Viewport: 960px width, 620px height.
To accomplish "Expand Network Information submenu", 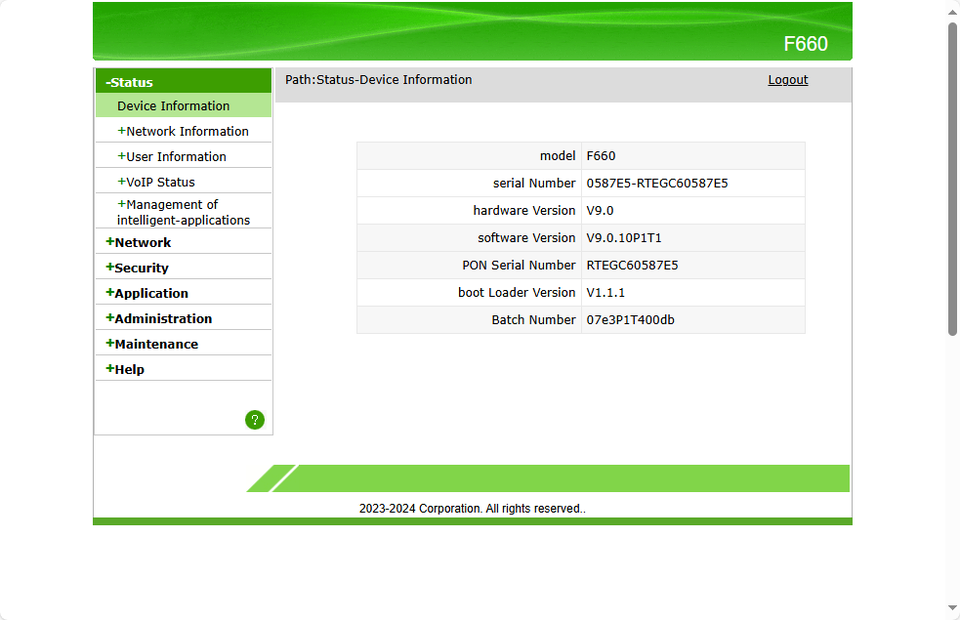I will click(186, 131).
